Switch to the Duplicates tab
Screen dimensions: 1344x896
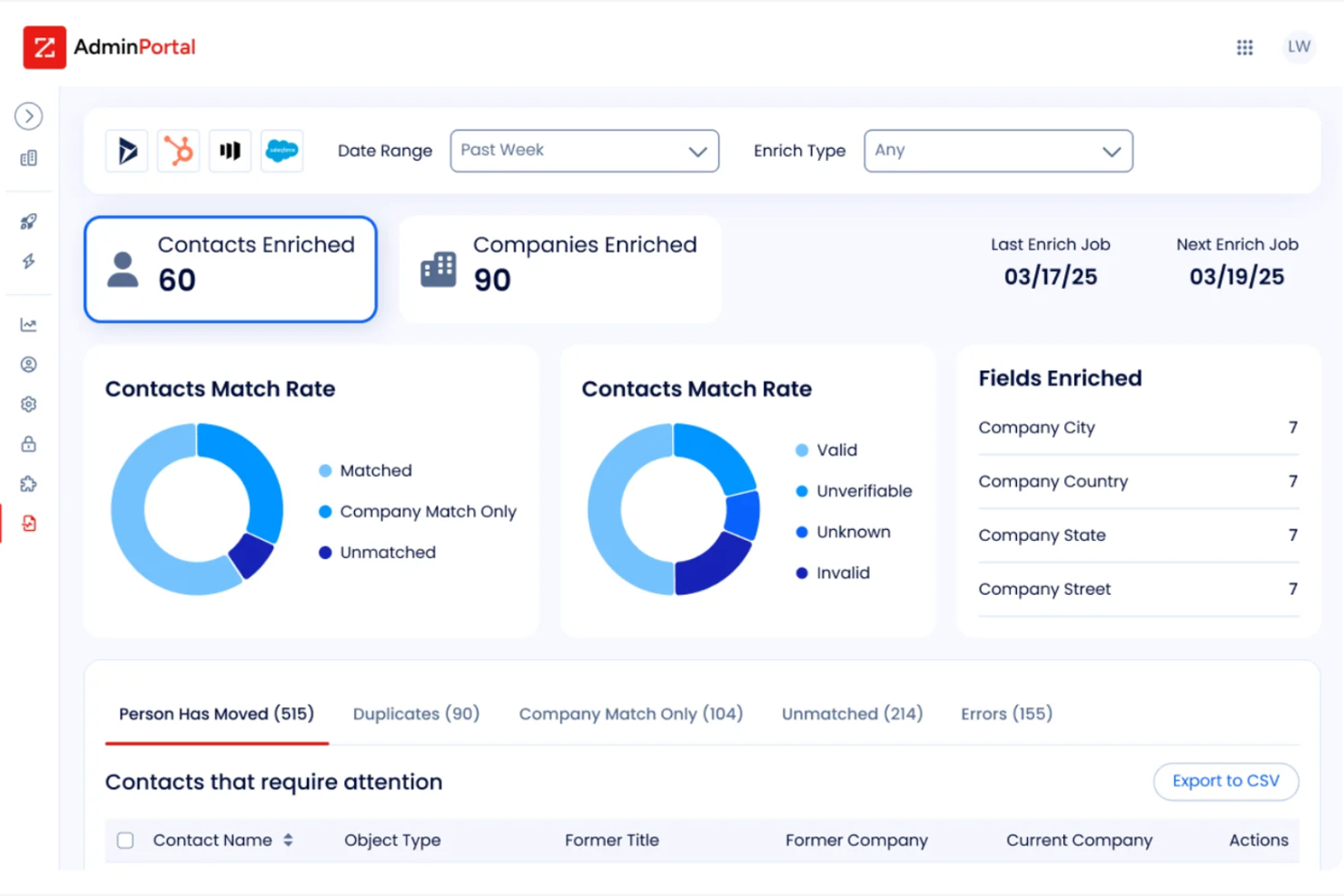[x=415, y=714]
